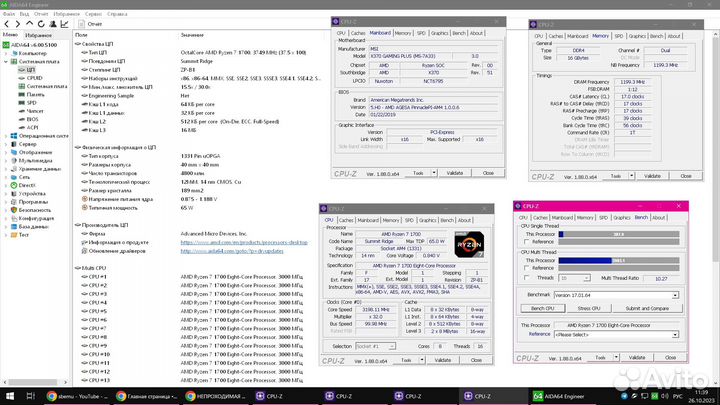Viewport: 720px width, 405px height.
Task: Open Tools dropdown arrow in Mainboard window
Action: 434,173
